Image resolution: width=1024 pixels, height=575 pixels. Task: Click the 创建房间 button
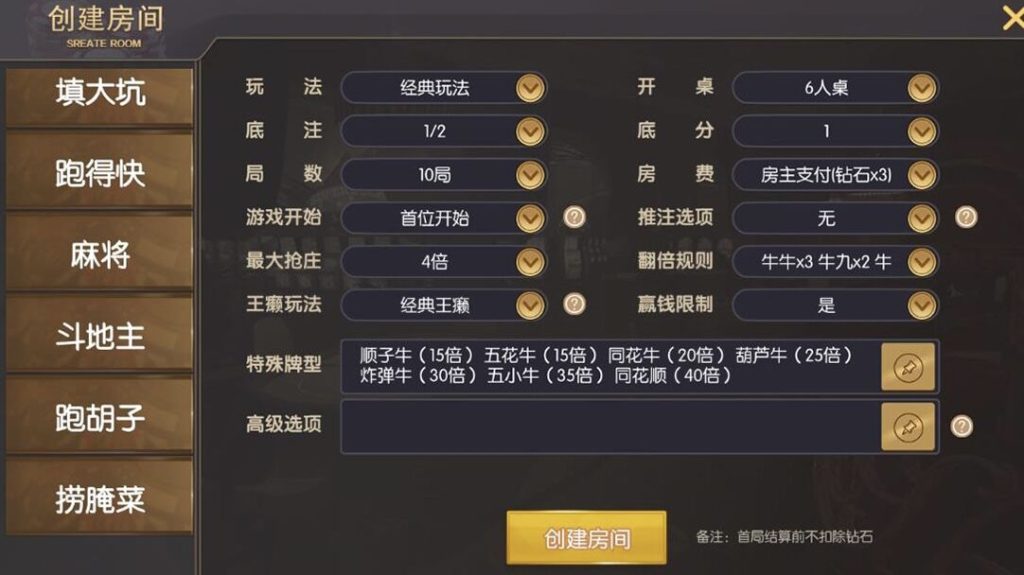pyautogui.click(x=586, y=539)
